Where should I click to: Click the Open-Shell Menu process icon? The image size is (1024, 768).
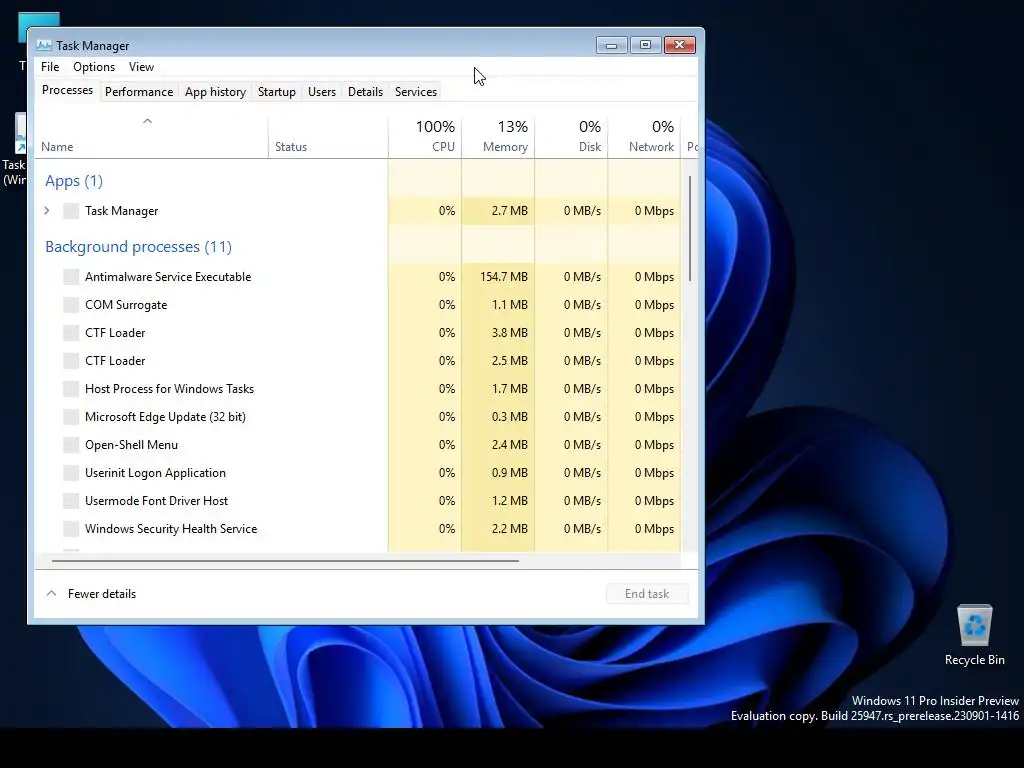[x=71, y=445]
